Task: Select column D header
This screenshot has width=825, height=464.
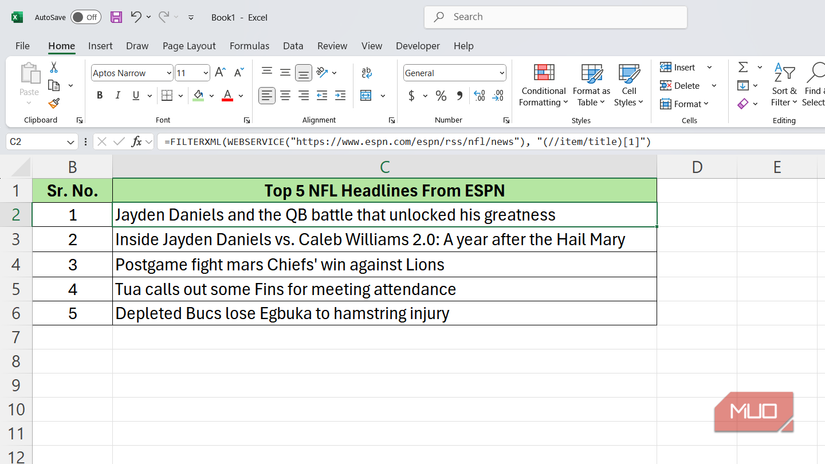Action: [x=697, y=167]
